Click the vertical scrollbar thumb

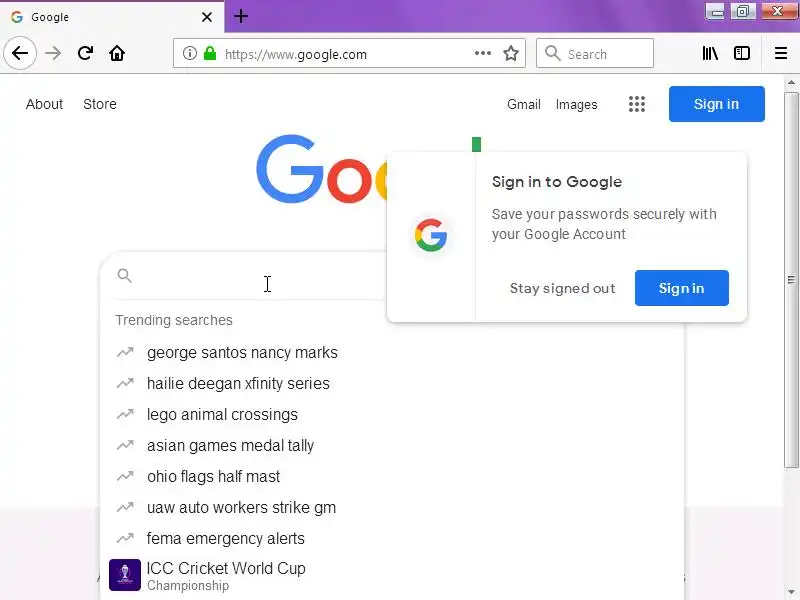(x=791, y=280)
